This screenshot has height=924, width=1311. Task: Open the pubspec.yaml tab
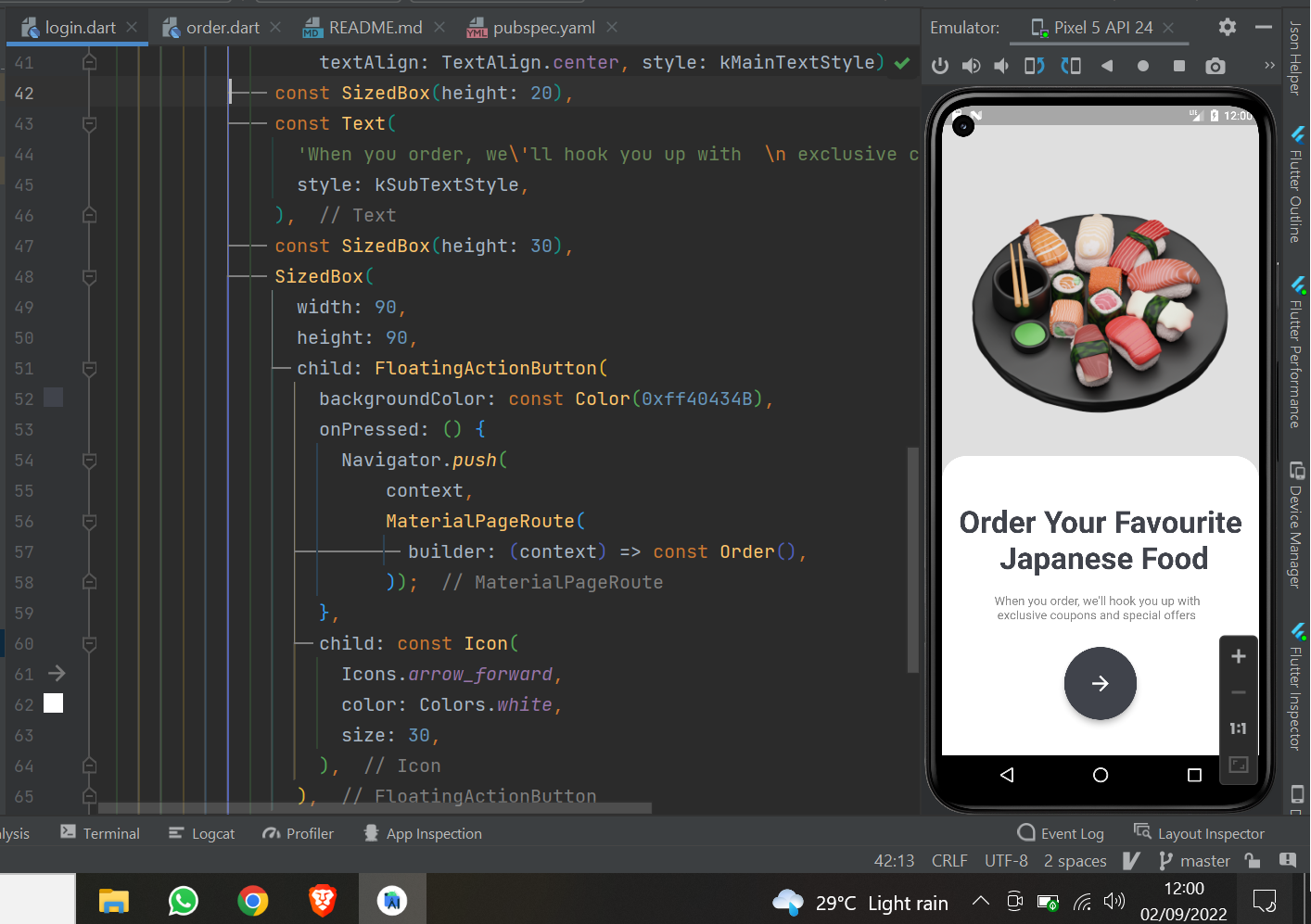pyautogui.click(x=542, y=27)
